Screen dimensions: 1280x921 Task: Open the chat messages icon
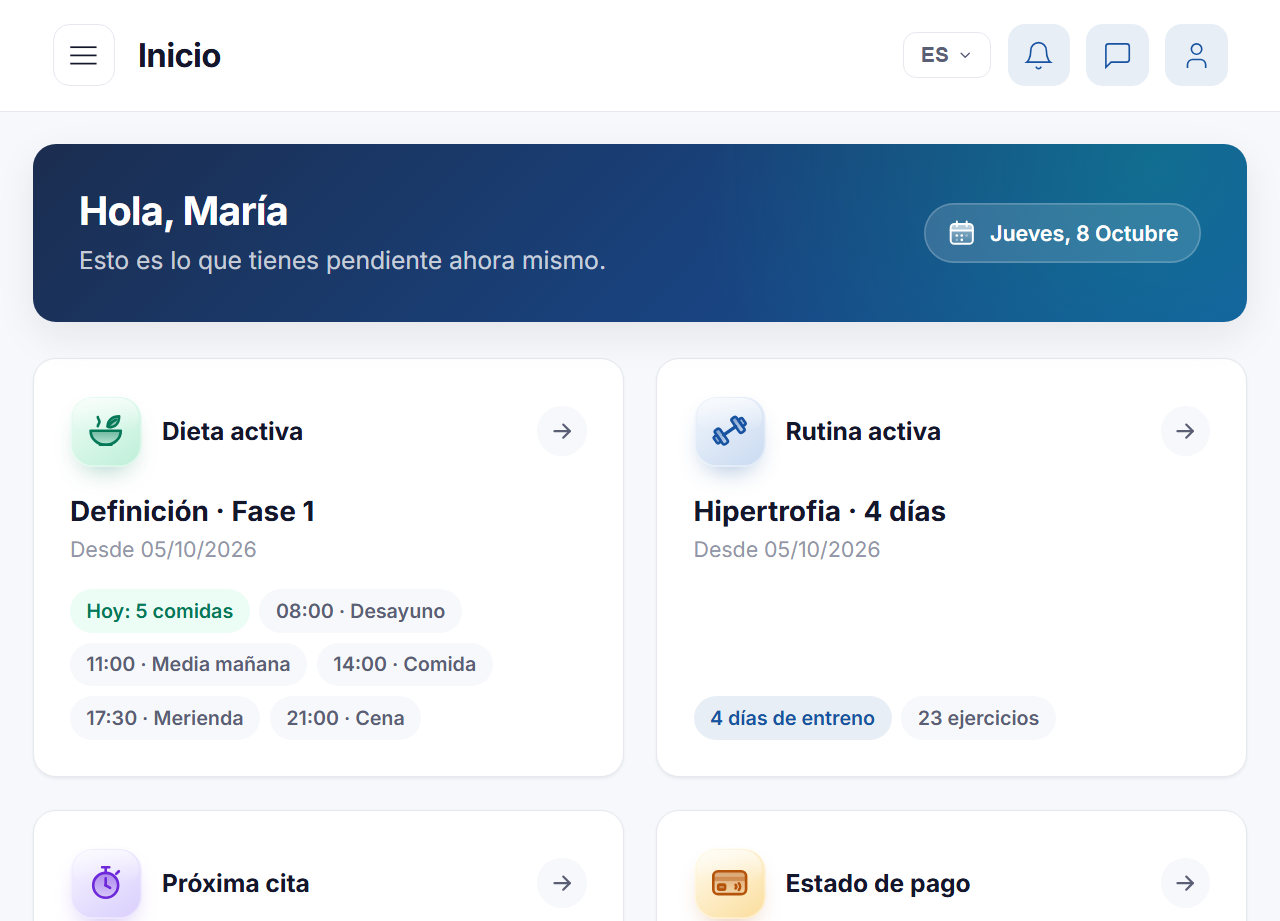[1117, 55]
